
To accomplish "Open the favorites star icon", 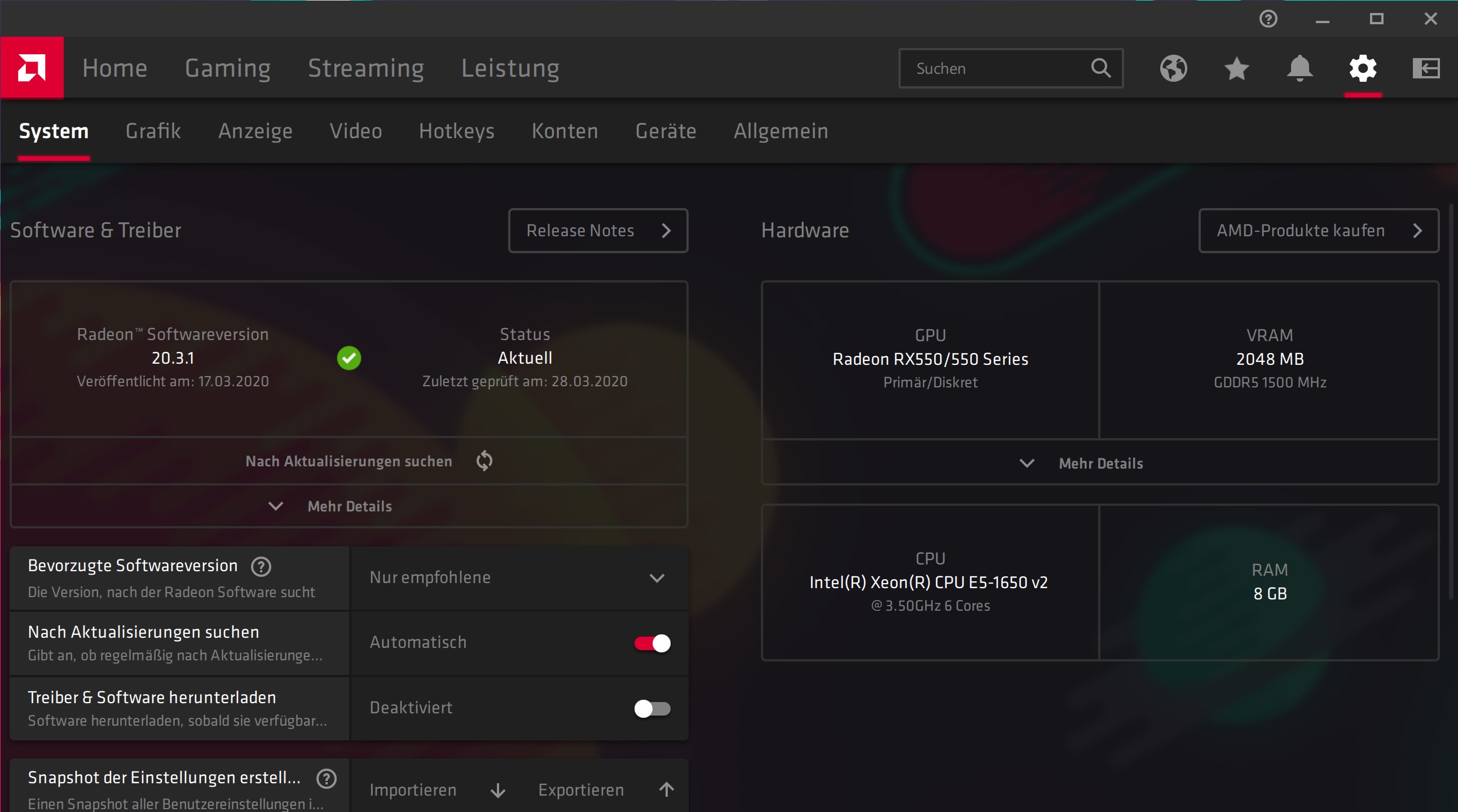I will pyautogui.click(x=1237, y=68).
